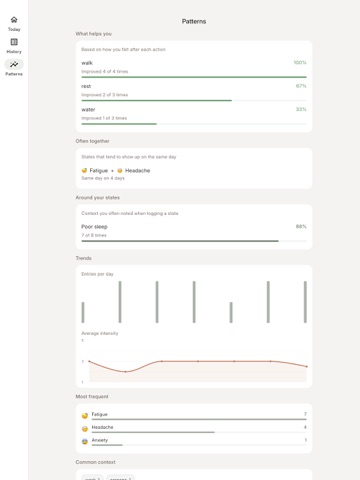This screenshot has width=360, height=480.
Task: Click the lowest point on intensity line
Action: 125,372
